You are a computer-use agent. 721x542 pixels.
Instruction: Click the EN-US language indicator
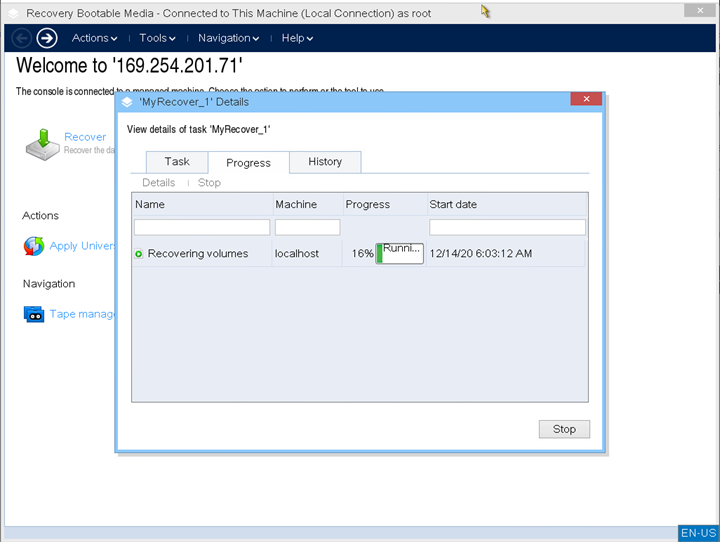pos(698,533)
